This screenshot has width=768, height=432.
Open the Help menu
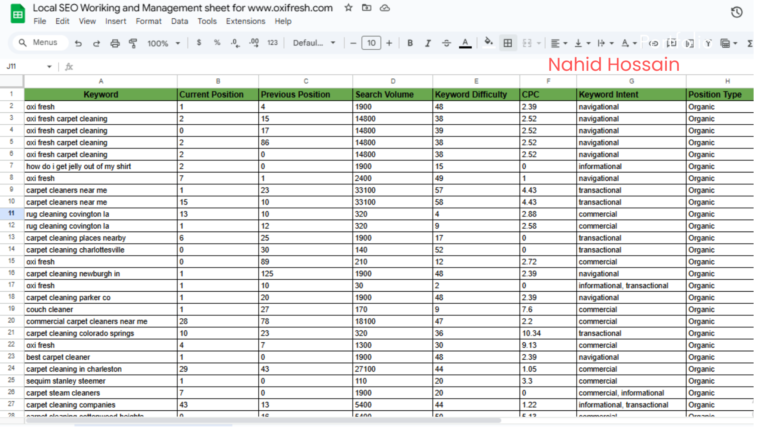pos(283,21)
